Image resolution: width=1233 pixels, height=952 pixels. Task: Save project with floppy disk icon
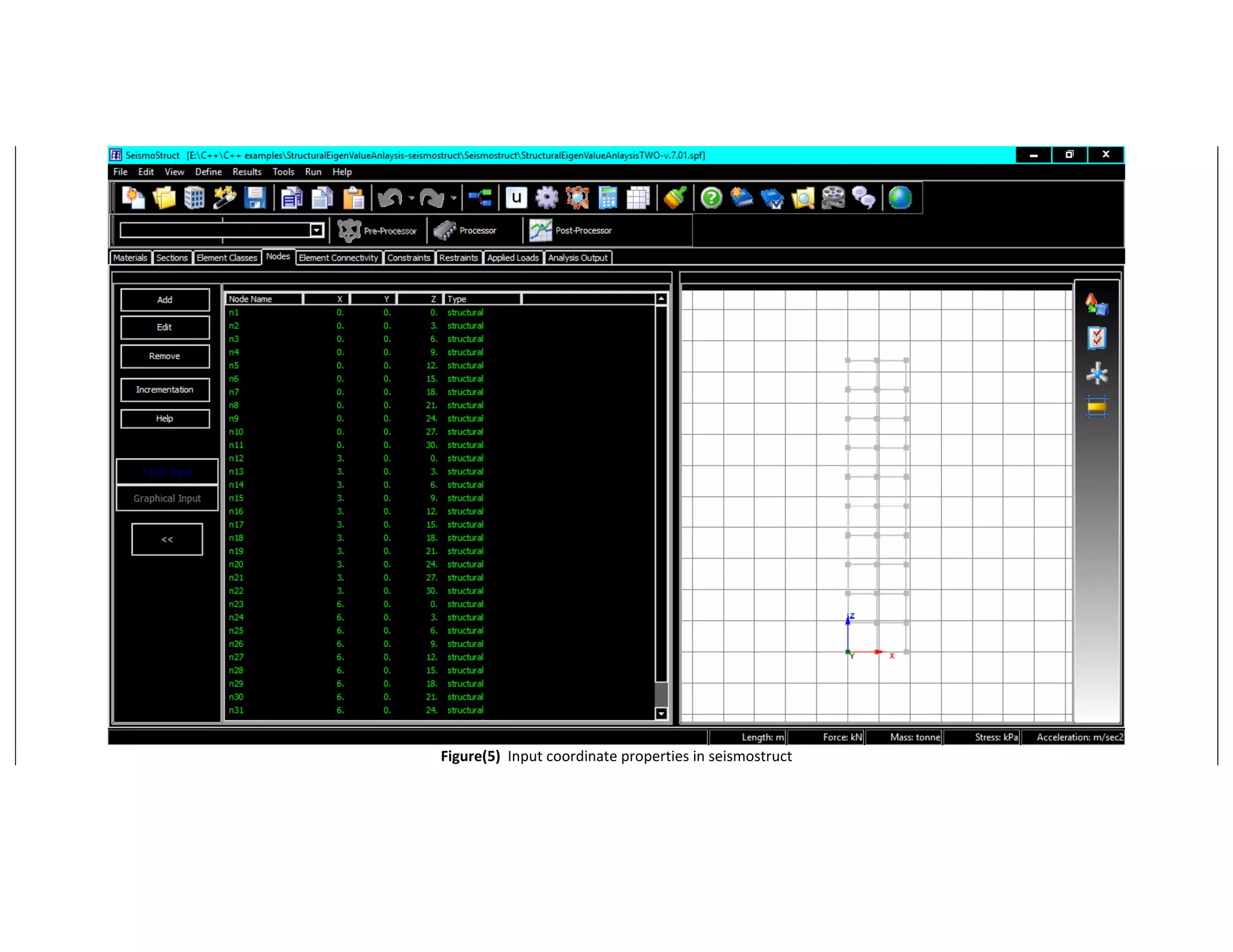(x=255, y=198)
